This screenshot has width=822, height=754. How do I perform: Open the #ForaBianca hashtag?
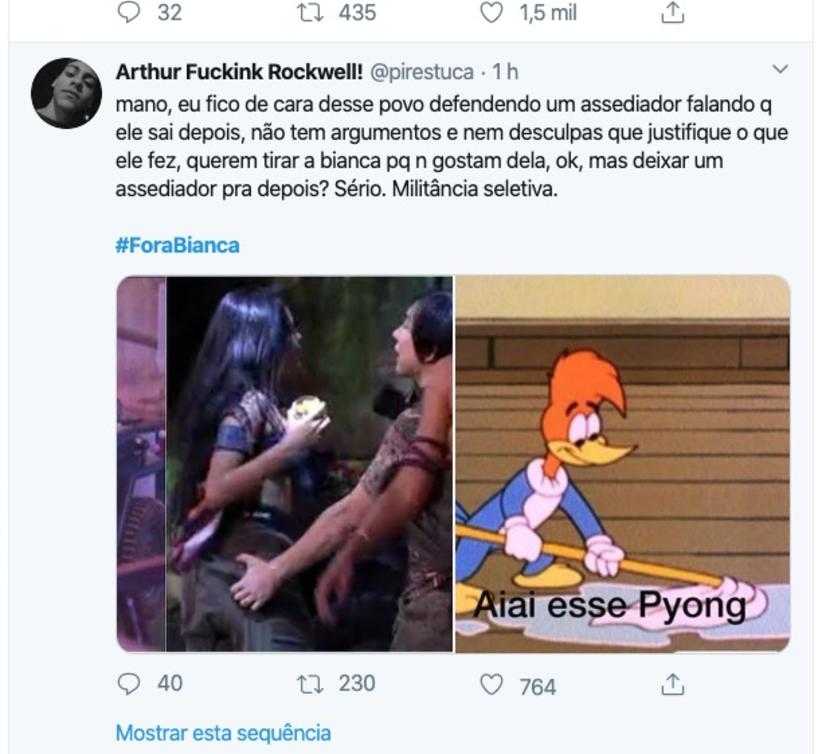(177, 245)
